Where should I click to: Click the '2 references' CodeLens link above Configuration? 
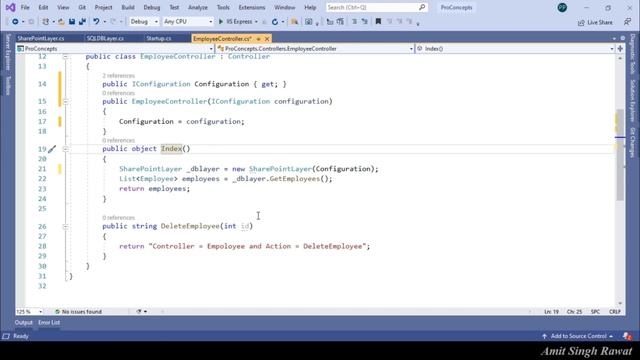coord(118,76)
